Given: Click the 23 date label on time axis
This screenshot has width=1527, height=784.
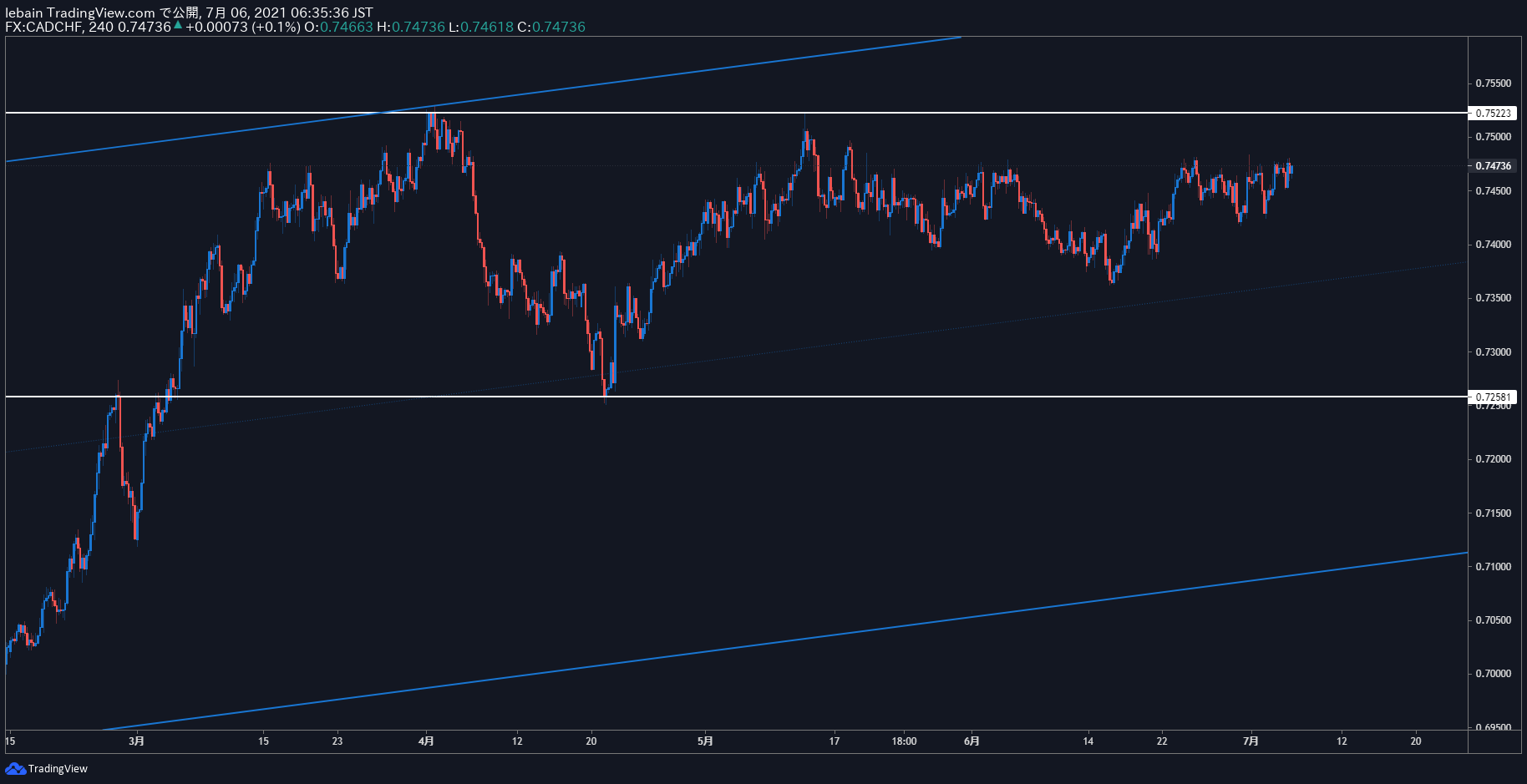Looking at the screenshot, I should (x=337, y=741).
